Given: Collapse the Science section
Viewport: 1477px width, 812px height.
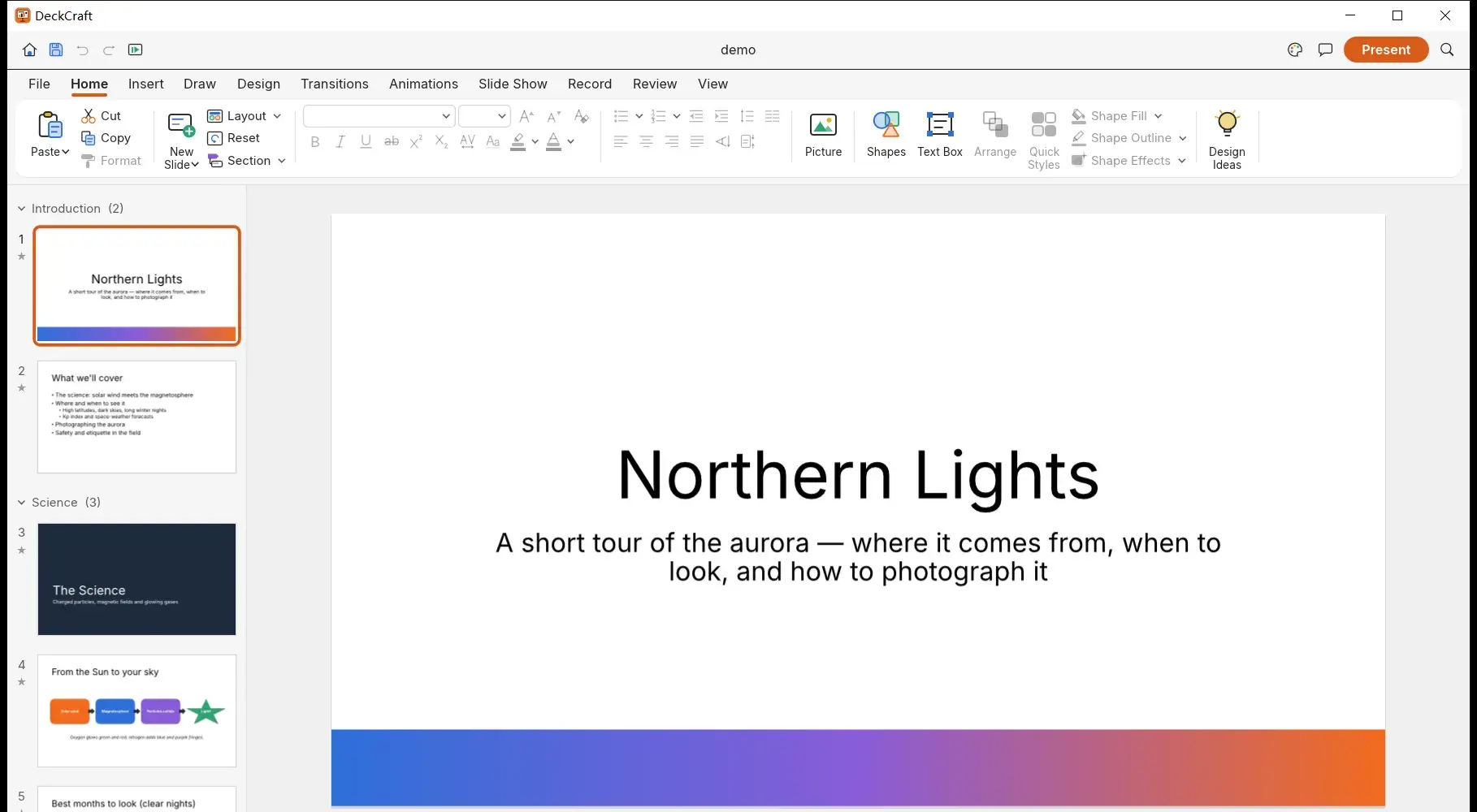Looking at the screenshot, I should click(x=22, y=503).
